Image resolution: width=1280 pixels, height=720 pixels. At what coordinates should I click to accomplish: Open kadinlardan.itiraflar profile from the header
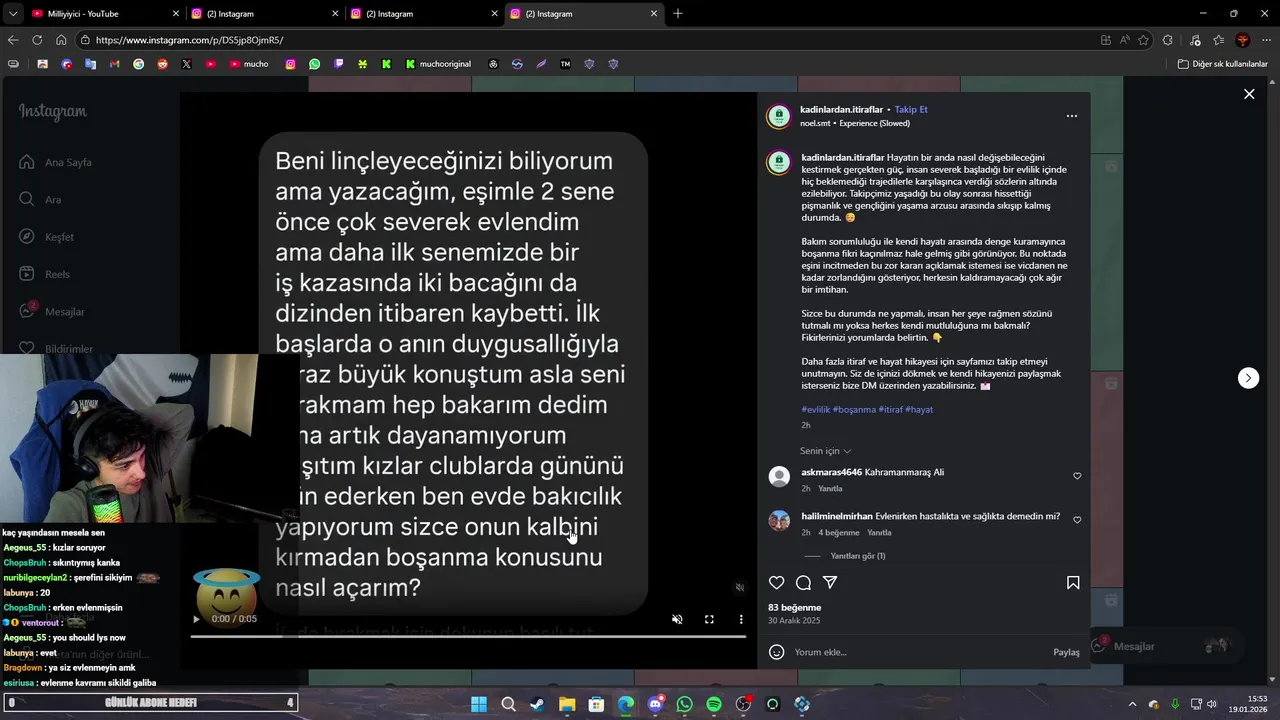click(x=841, y=110)
